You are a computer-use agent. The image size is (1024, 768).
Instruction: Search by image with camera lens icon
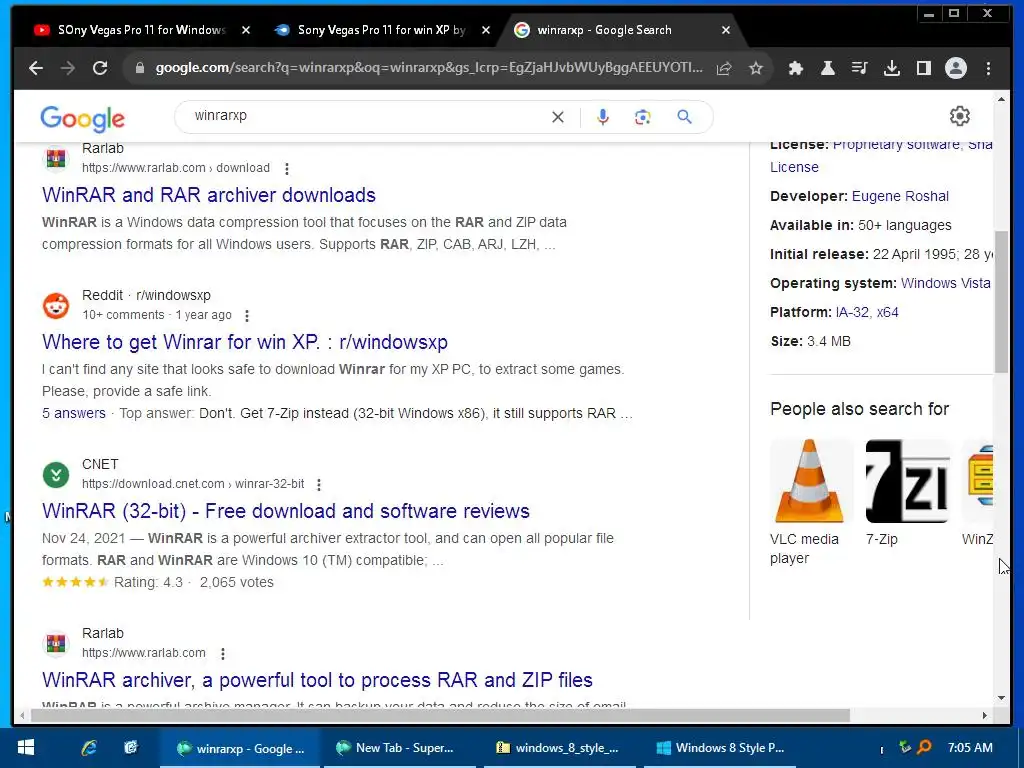point(643,117)
